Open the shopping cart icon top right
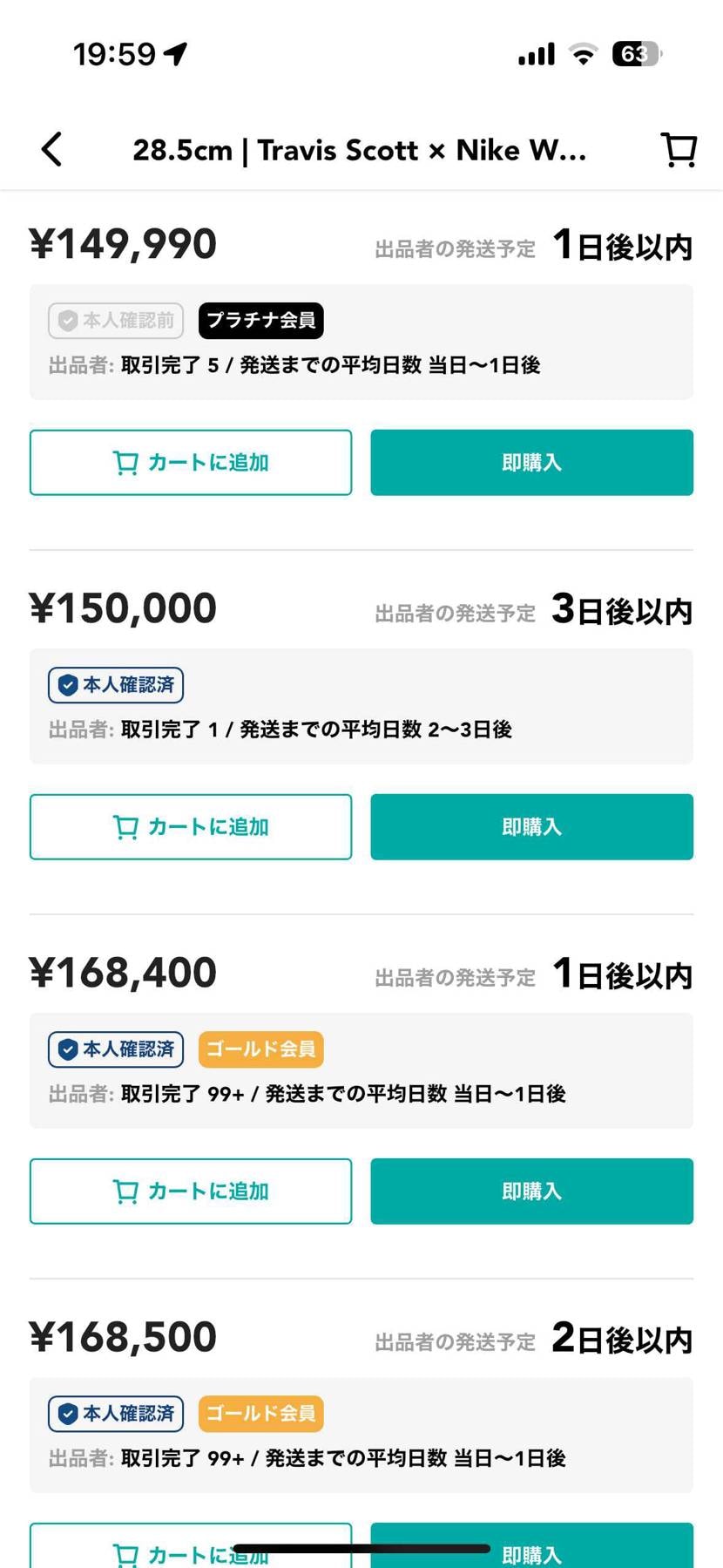Screen dimensions: 723x1568 679,149
